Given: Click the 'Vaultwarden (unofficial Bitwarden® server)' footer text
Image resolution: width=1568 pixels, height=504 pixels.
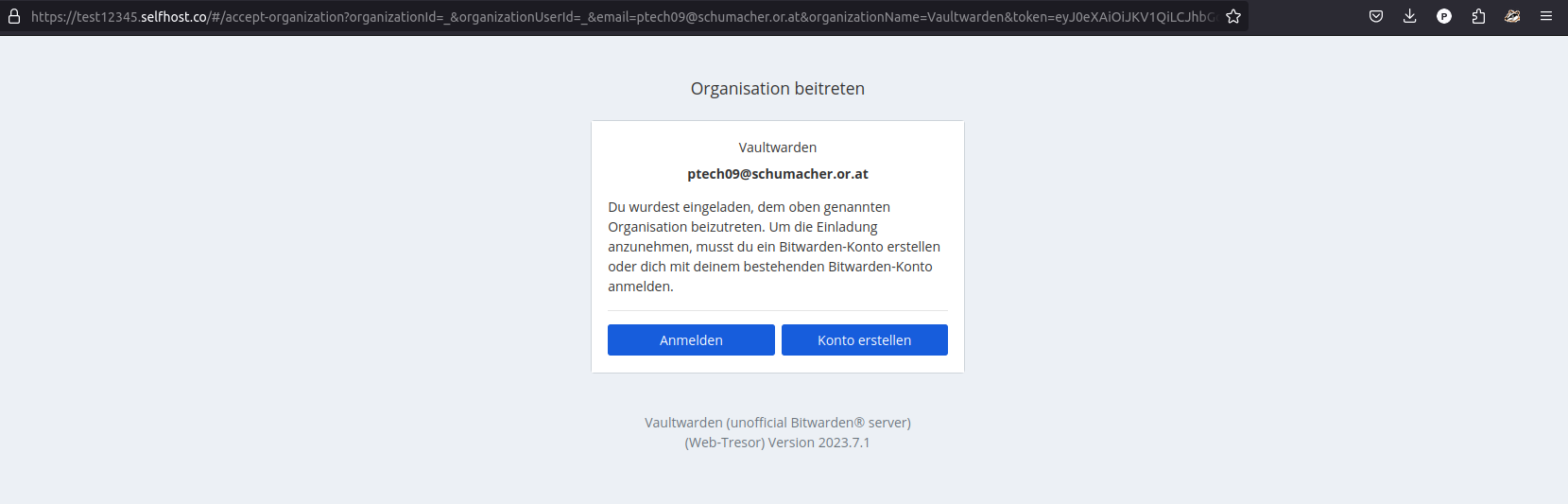Looking at the screenshot, I should (777, 423).
